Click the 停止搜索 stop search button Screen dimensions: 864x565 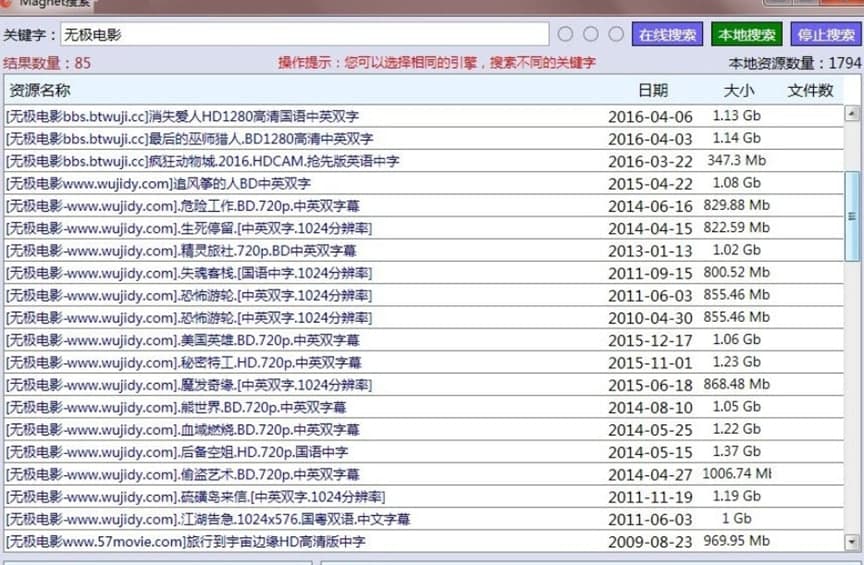(x=825, y=34)
